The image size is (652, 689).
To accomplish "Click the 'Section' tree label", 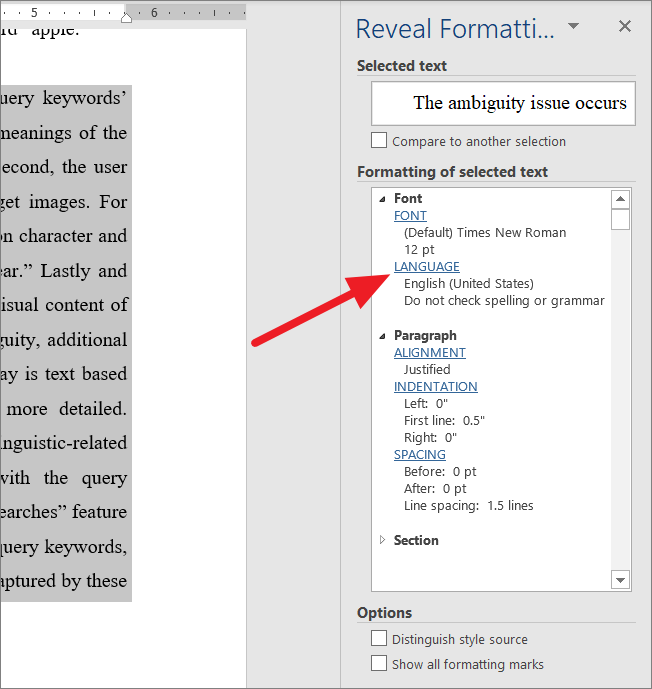I will pos(416,540).
